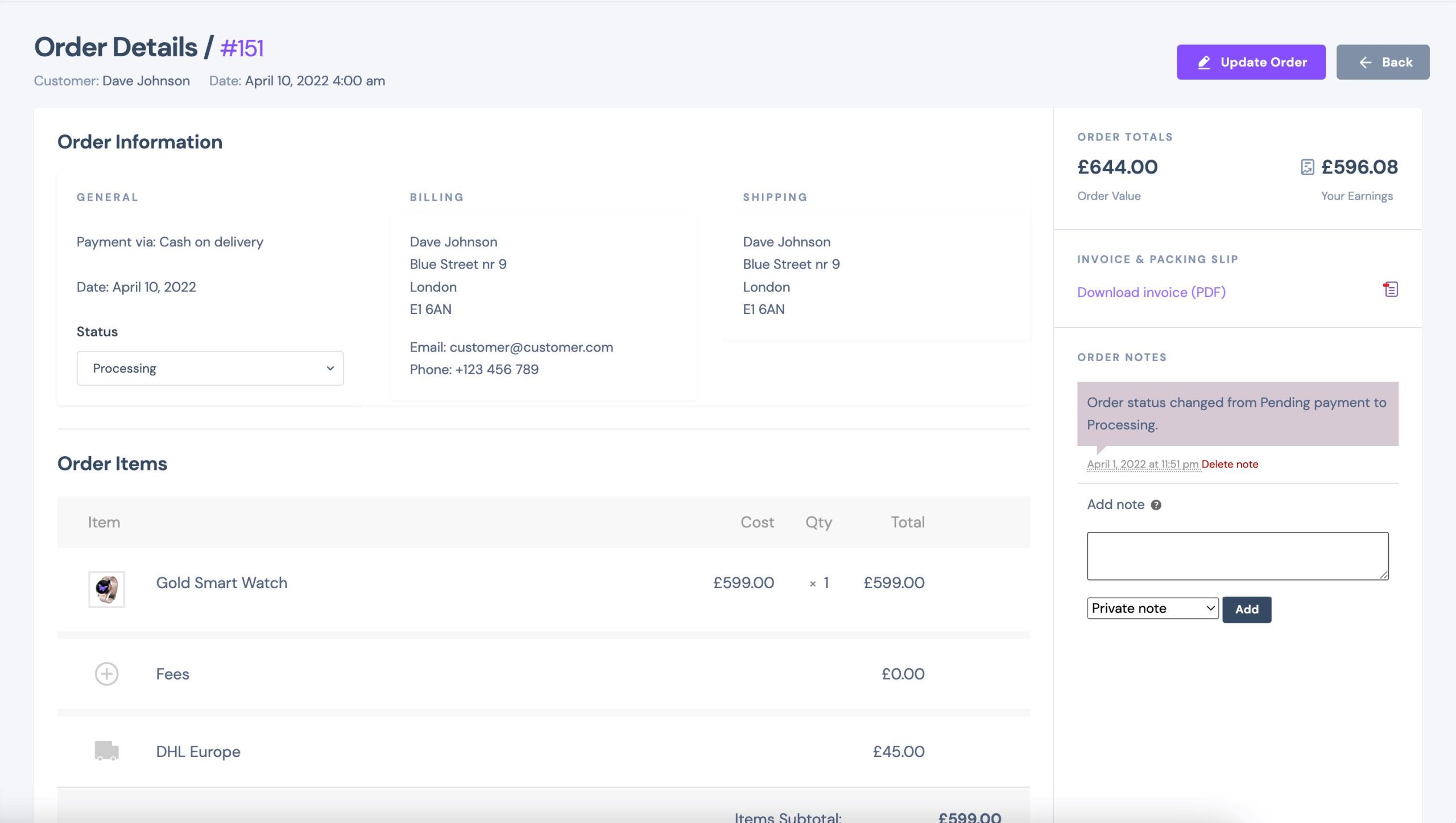Download invoice (PDF) link

tap(1151, 292)
